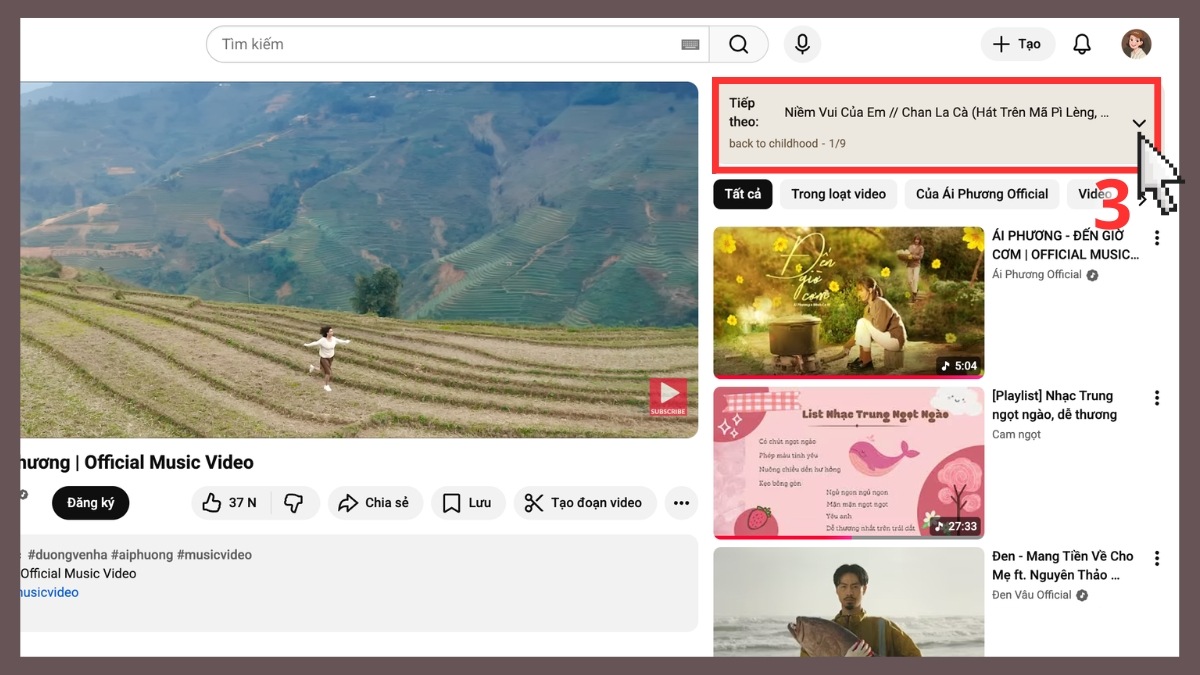Viewport: 1200px width, 675px height.
Task: Collapse the Tiếp theo autoplay queue chevron
Action: point(1139,122)
